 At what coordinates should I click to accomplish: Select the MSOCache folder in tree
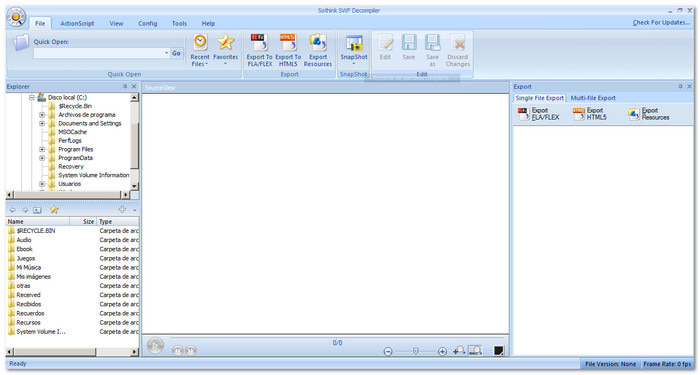click(x=72, y=132)
